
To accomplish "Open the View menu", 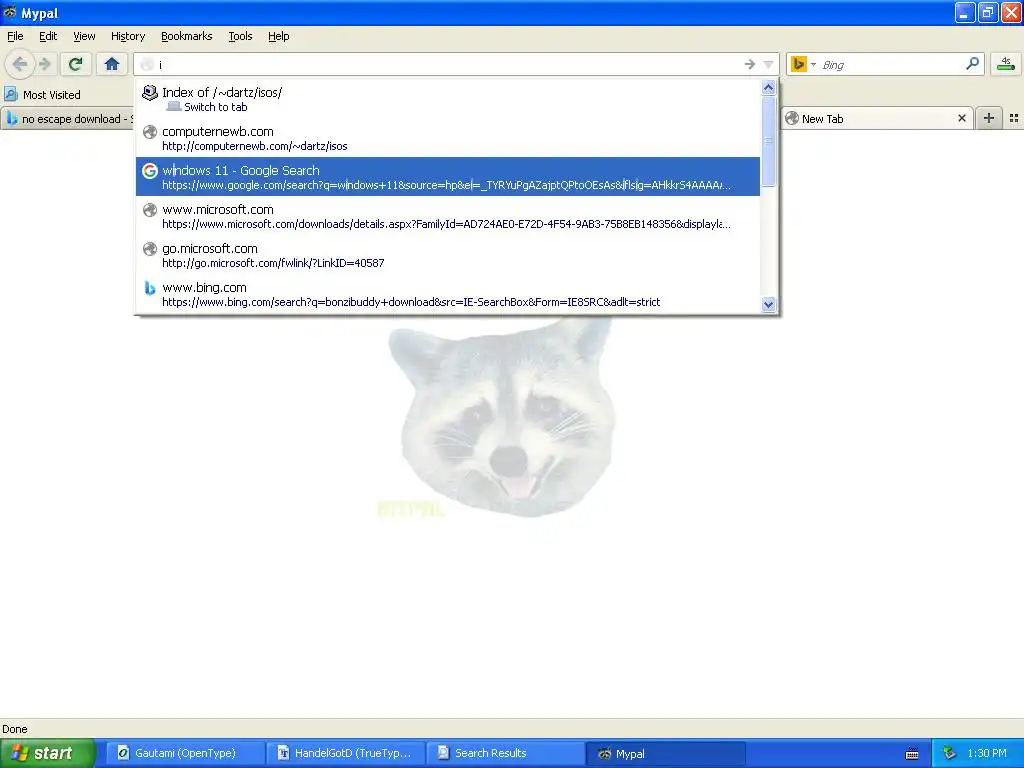I will [84, 37].
